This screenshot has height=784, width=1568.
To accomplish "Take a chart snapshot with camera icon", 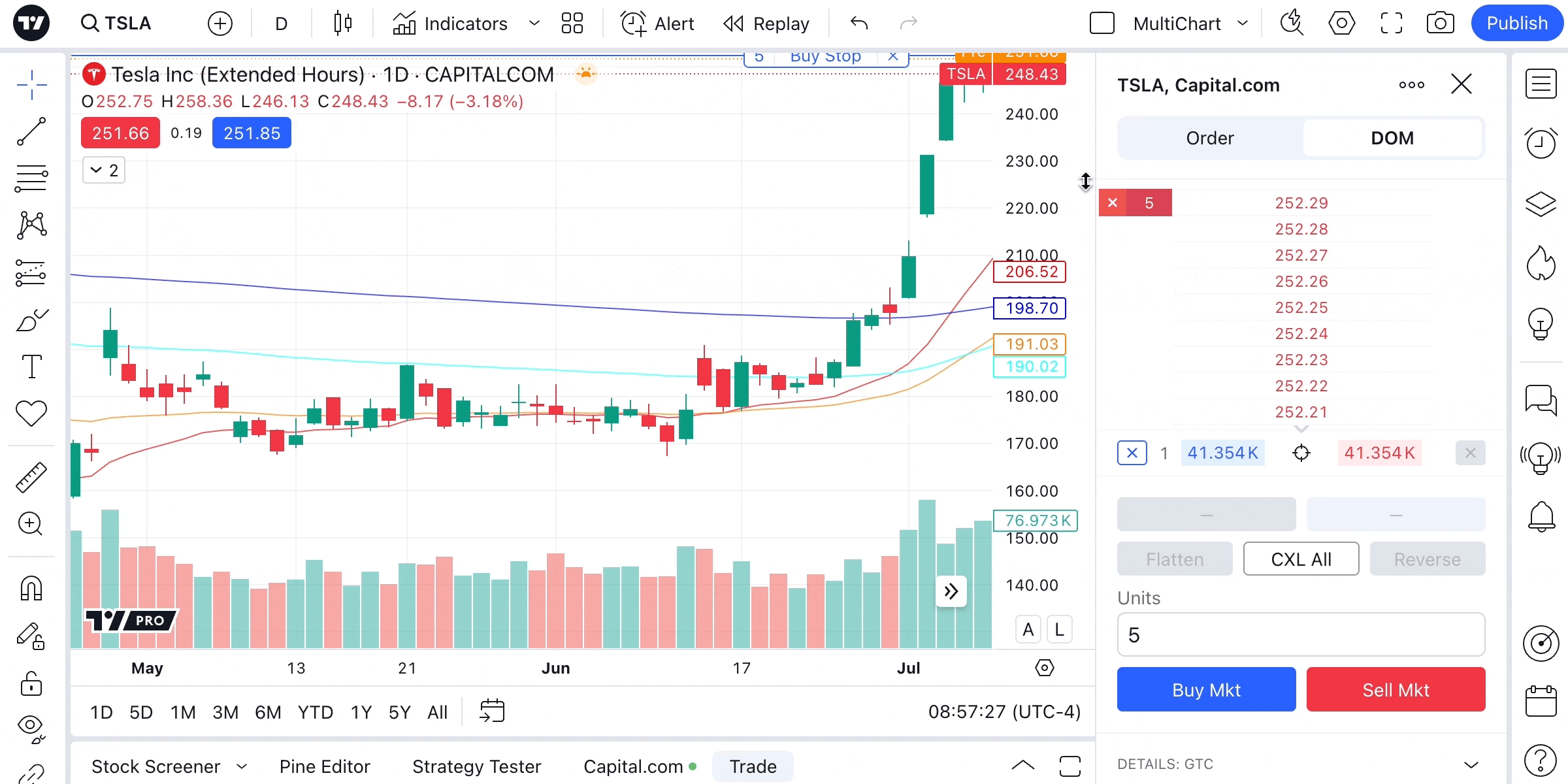I will point(1440,24).
